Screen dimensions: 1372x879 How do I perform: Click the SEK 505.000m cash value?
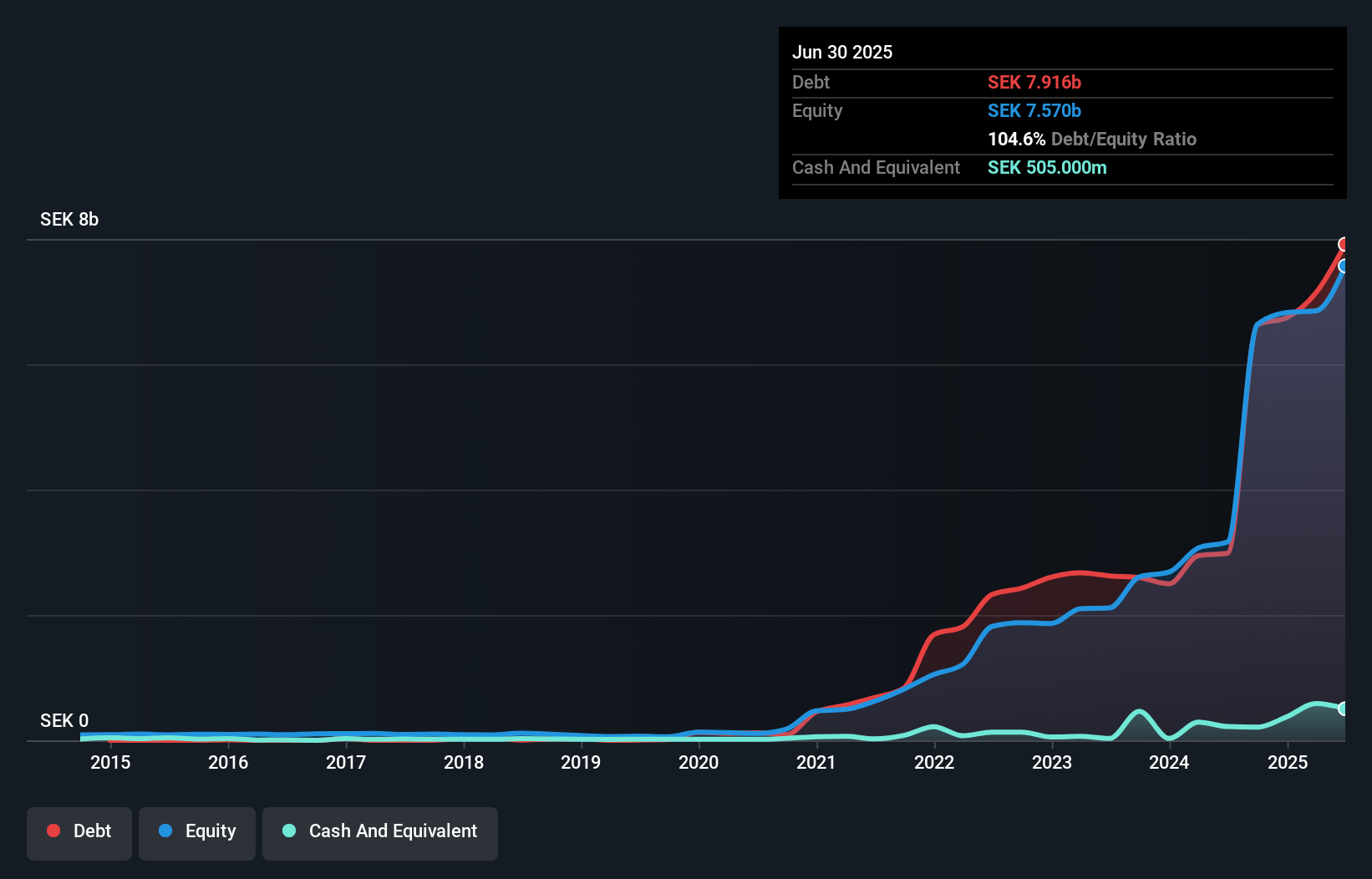1047,167
